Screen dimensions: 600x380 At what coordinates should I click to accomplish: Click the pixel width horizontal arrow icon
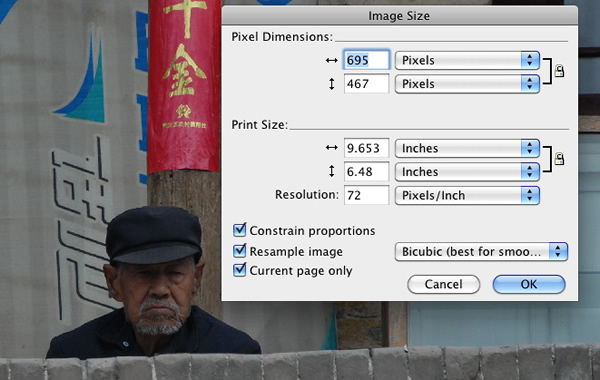tap(331, 60)
